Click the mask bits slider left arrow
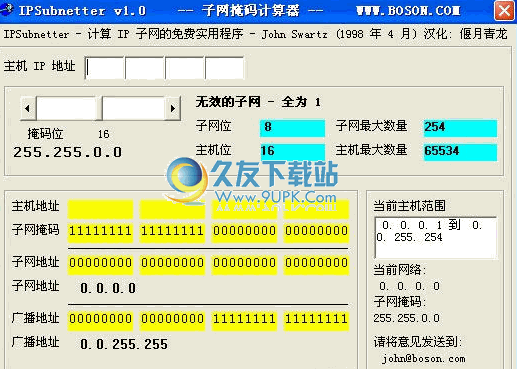Image resolution: width=517 pixels, height=369 pixels. pyautogui.click(x=28, y=108)
